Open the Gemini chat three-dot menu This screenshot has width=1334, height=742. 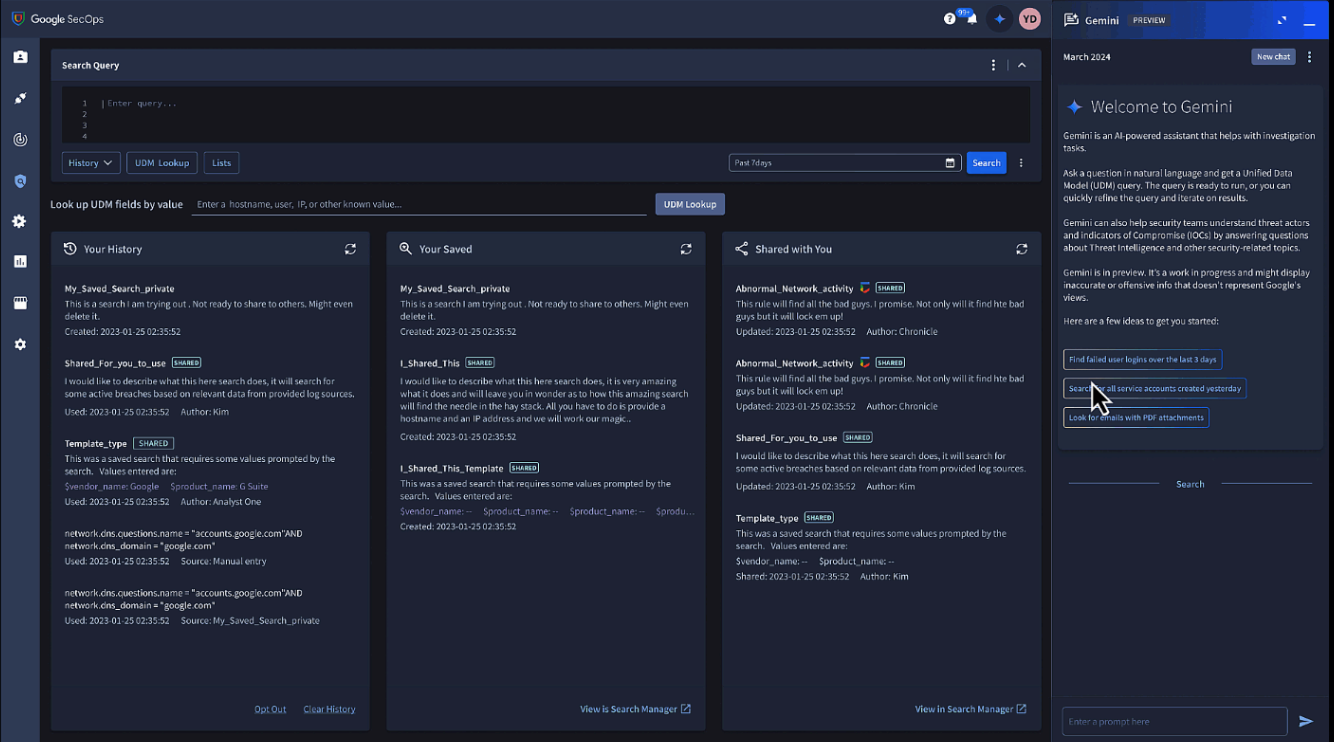coord(1309,56)
